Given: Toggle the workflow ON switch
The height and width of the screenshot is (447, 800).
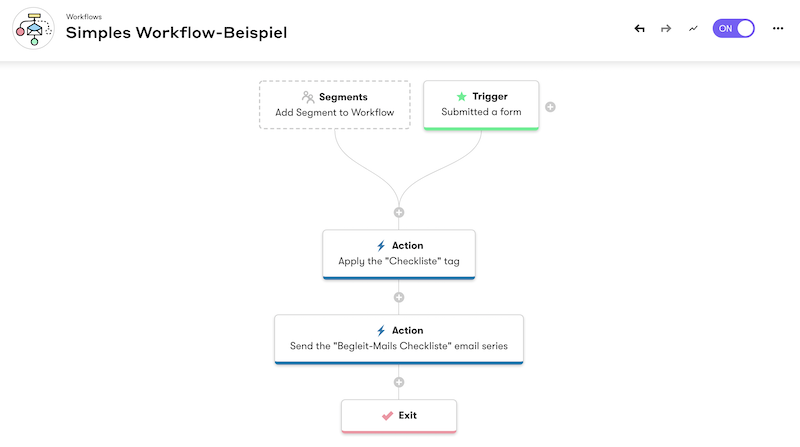Looking at the screenshot, I should pos(733,29).
